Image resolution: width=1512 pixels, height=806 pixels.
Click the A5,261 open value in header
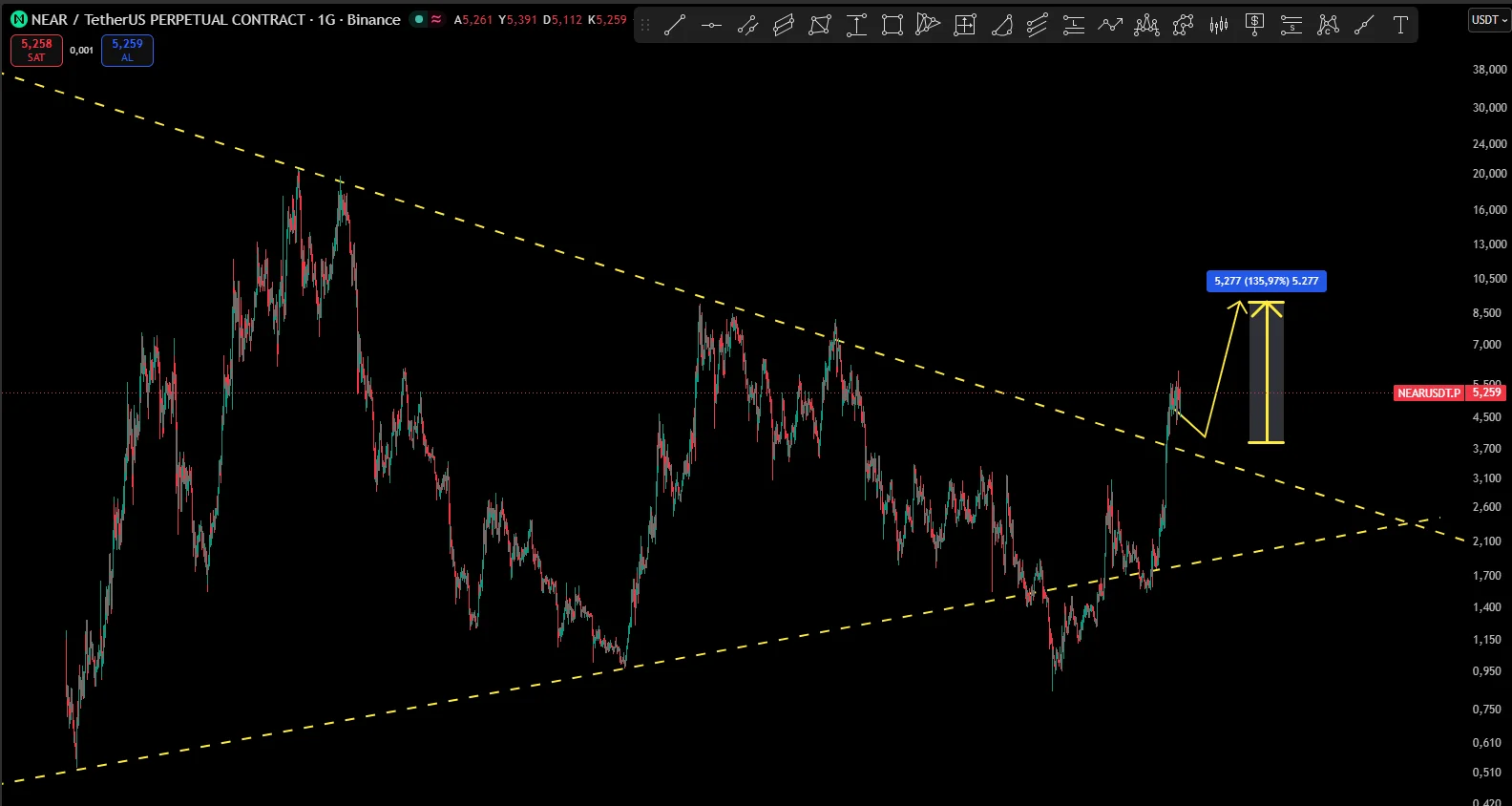click(473, 20)
